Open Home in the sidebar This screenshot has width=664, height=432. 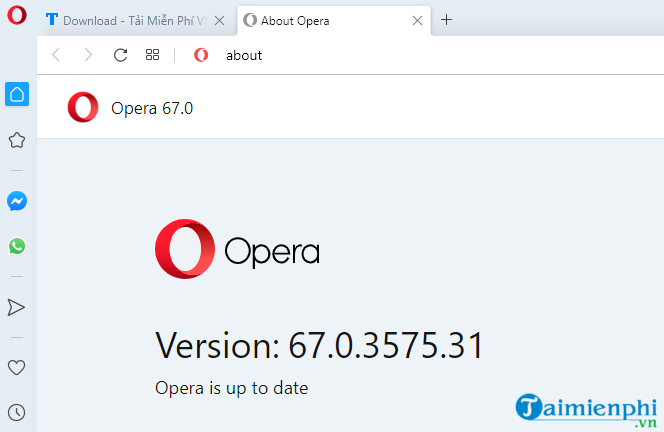(17, 94)
